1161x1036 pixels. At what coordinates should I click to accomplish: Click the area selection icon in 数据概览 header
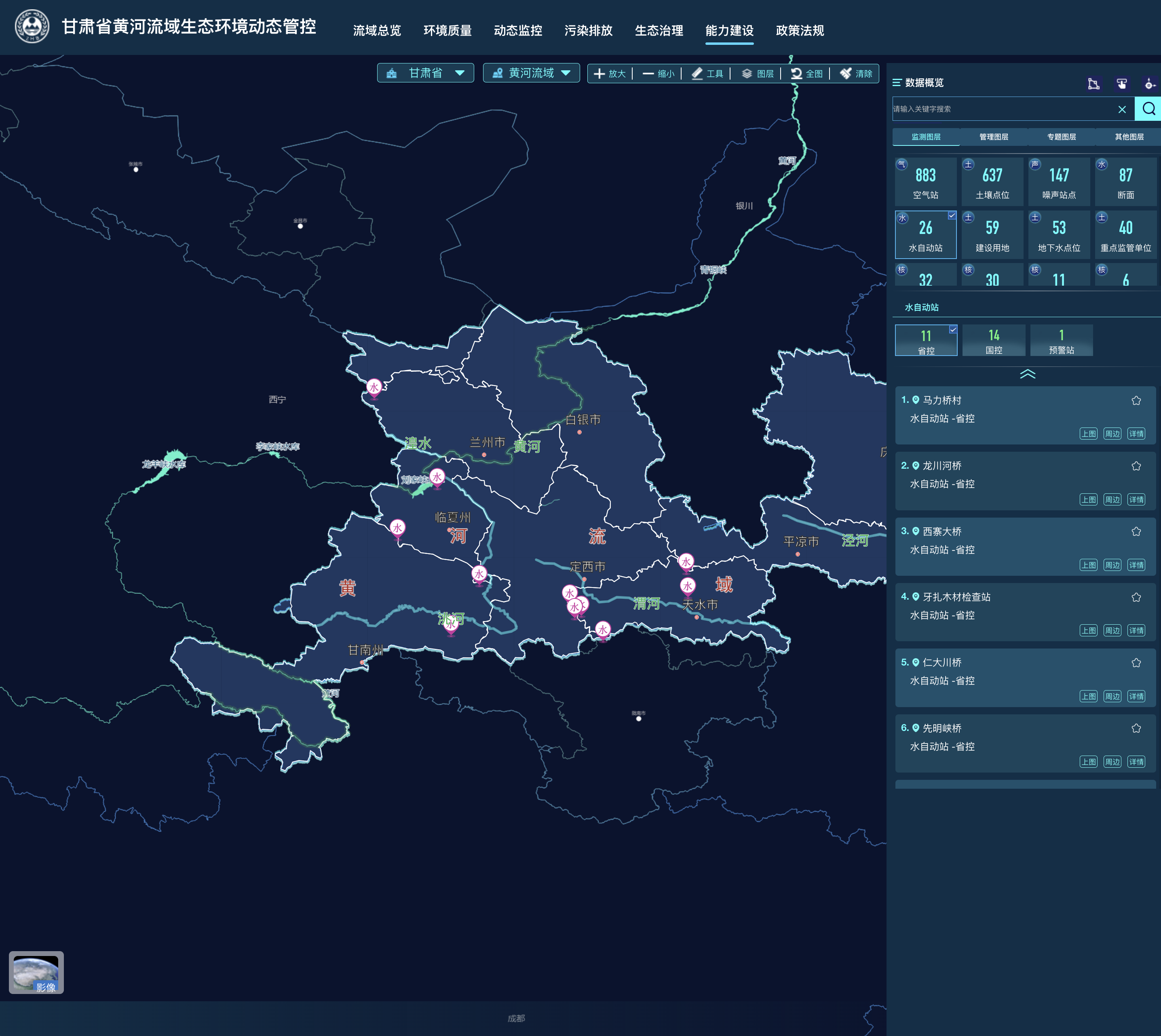(x=1093, y=84)
